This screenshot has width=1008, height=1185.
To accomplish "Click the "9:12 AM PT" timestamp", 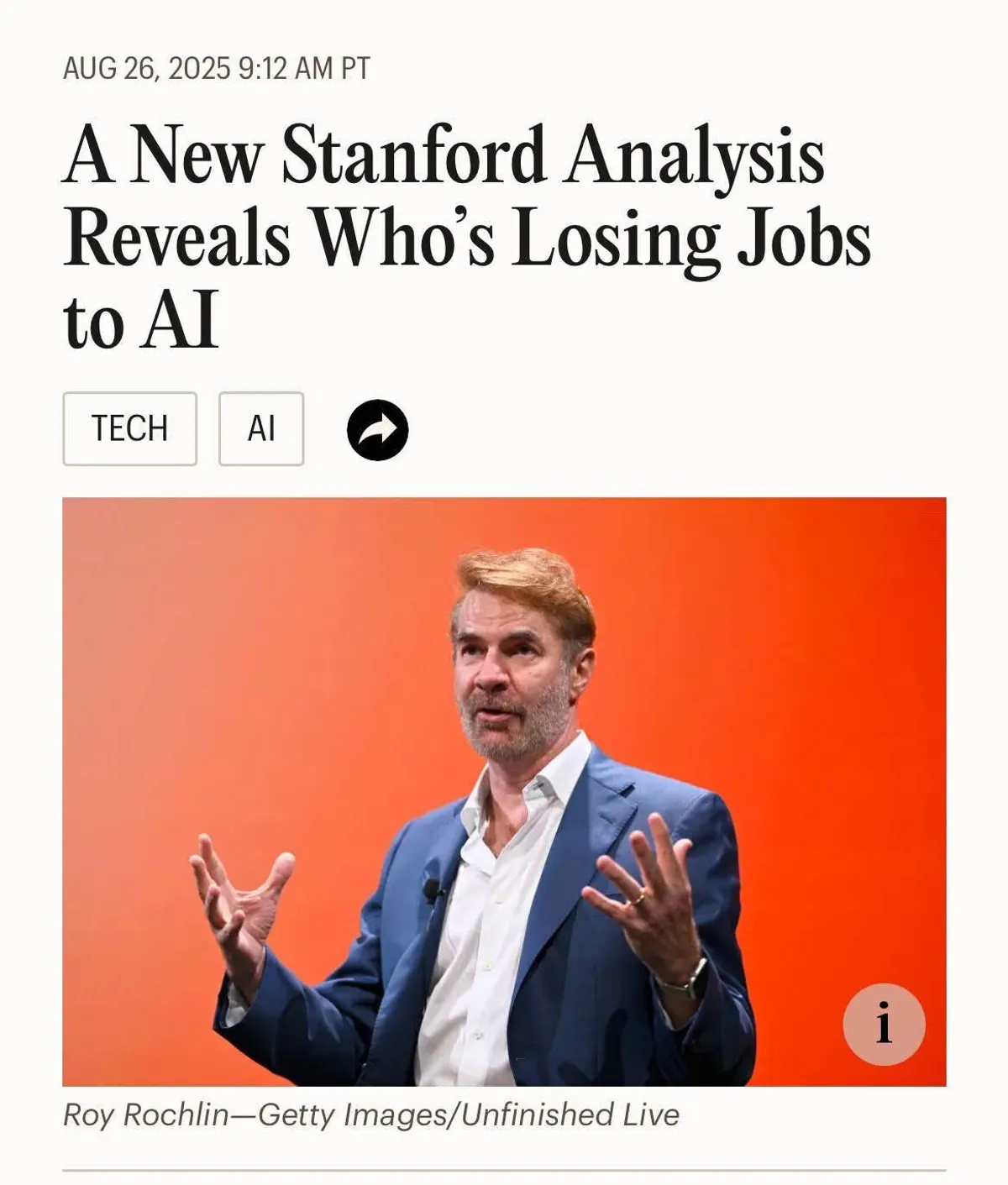I will click(x=304, y=68).
